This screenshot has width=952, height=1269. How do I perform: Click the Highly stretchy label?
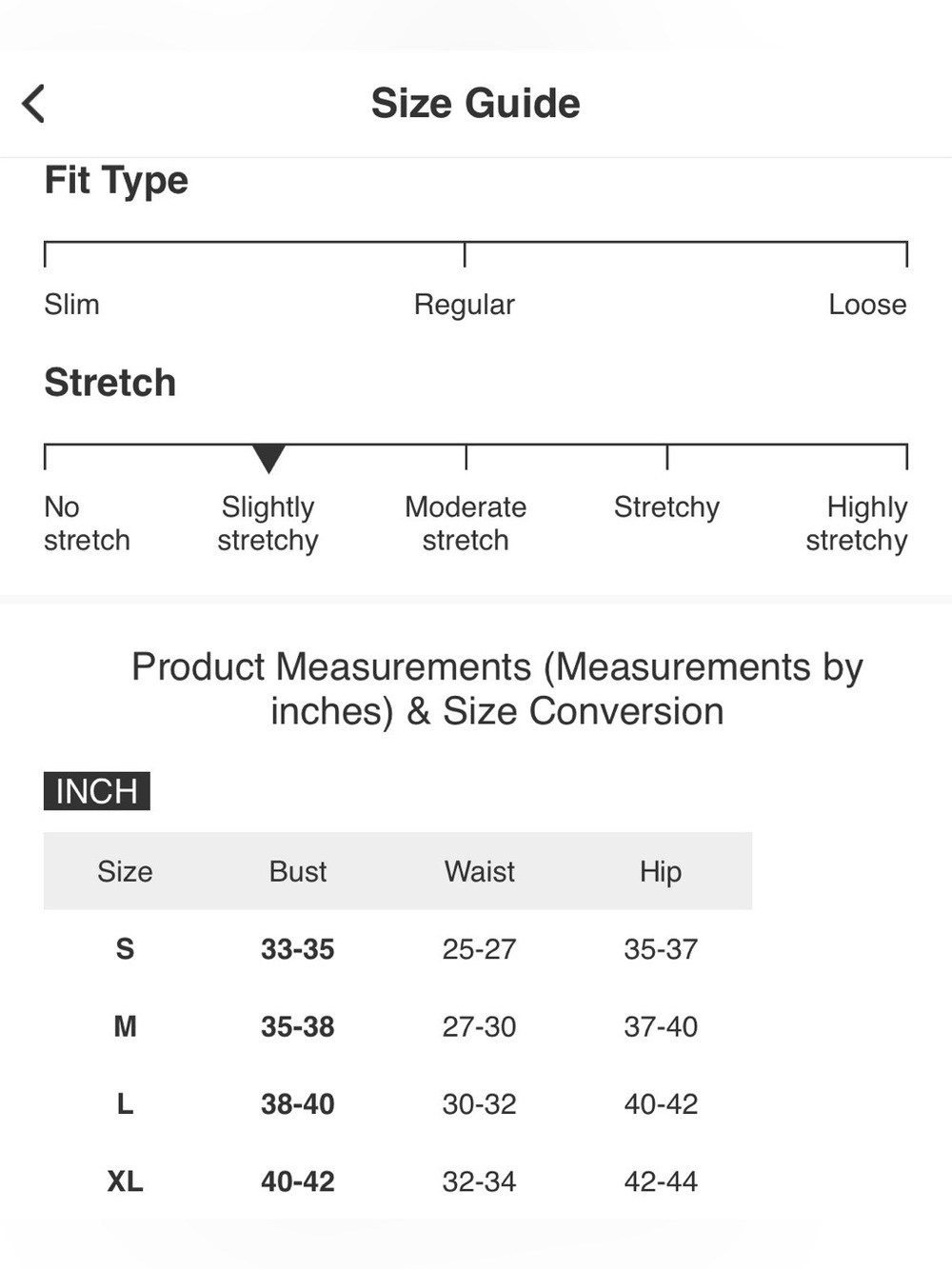pos(857,524)
